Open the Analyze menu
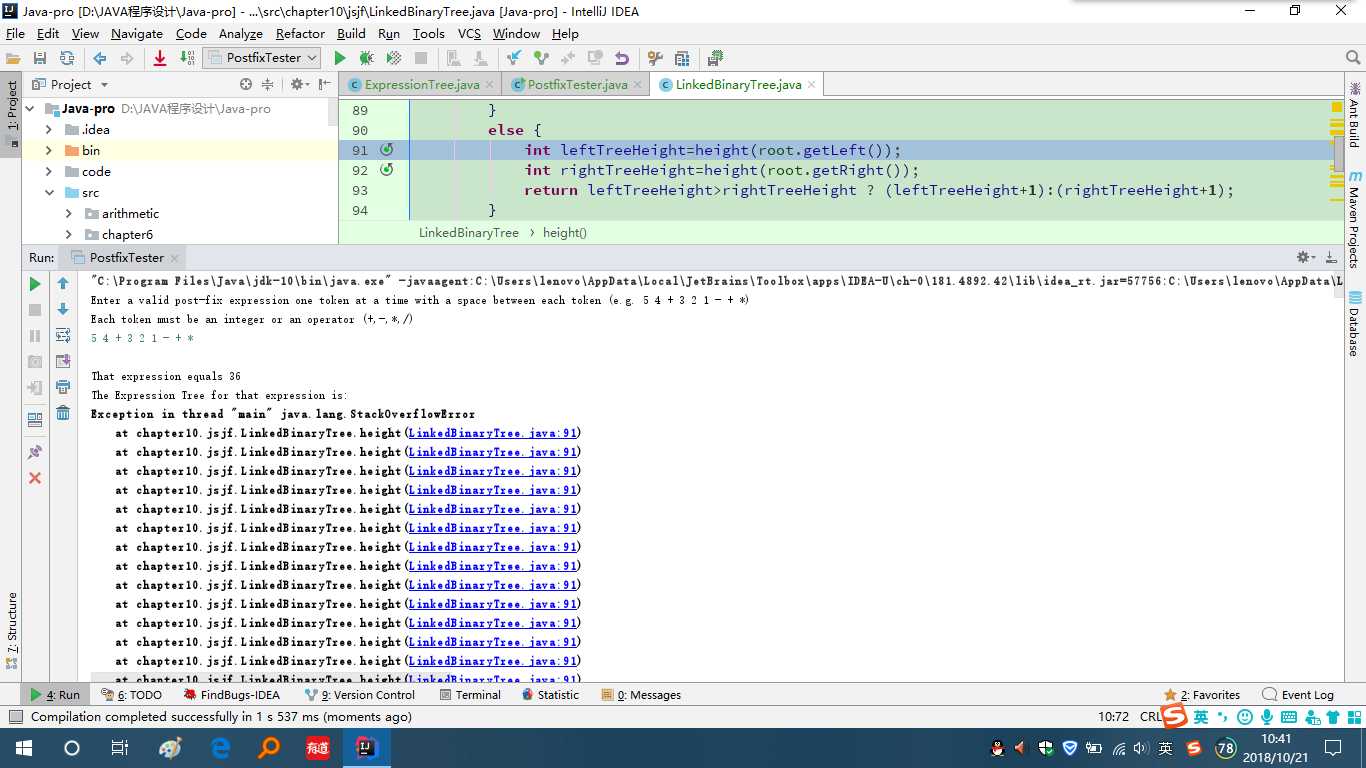 [240, 33]
